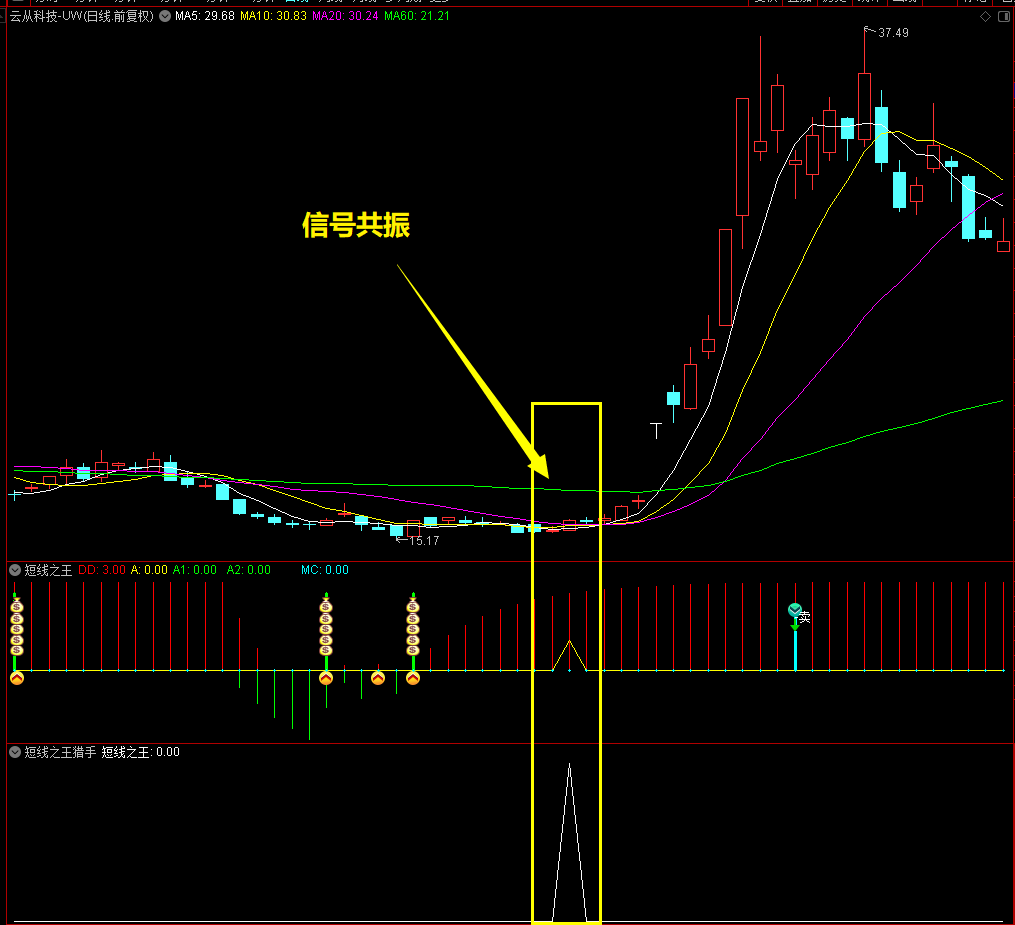
Task: Expand the 短线之王猎手 indicator panel dropdown
Action: [15, 752]
